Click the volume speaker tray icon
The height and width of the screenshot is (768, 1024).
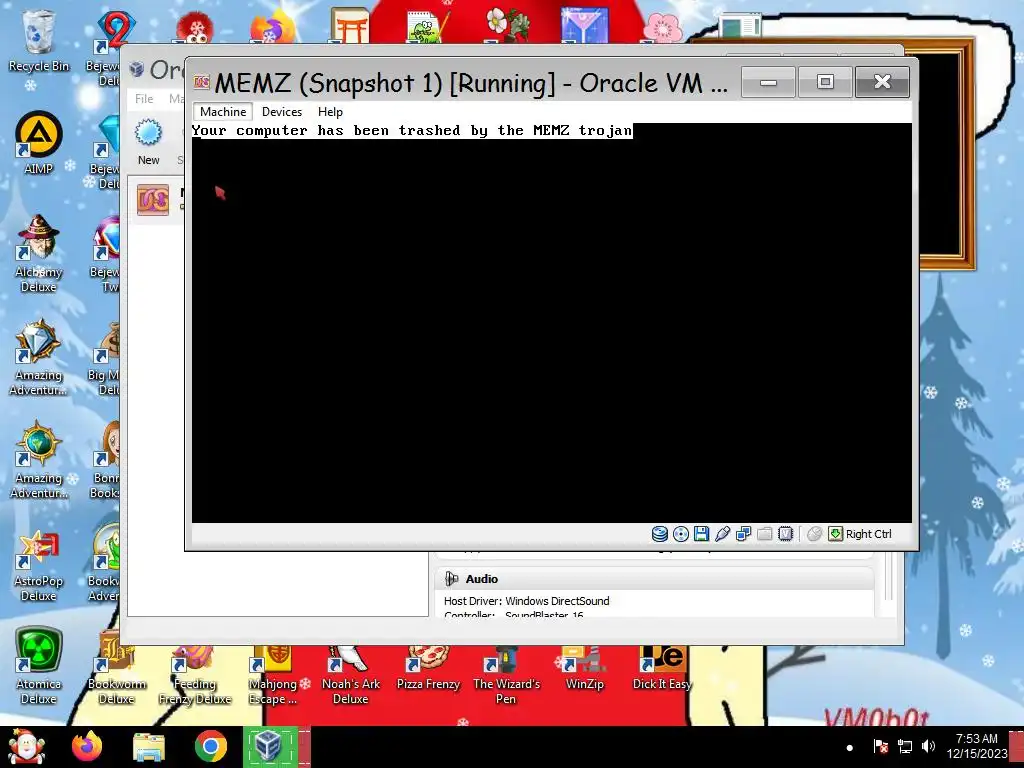[928, 746]
